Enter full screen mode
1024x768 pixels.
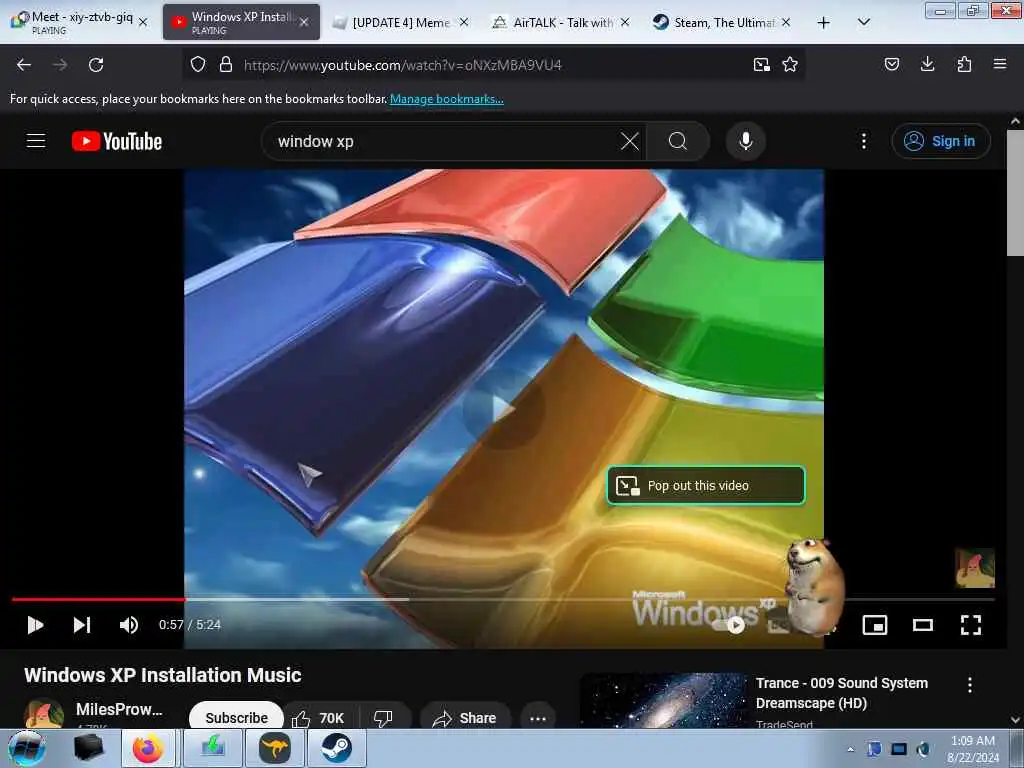[x=970, y=625]
